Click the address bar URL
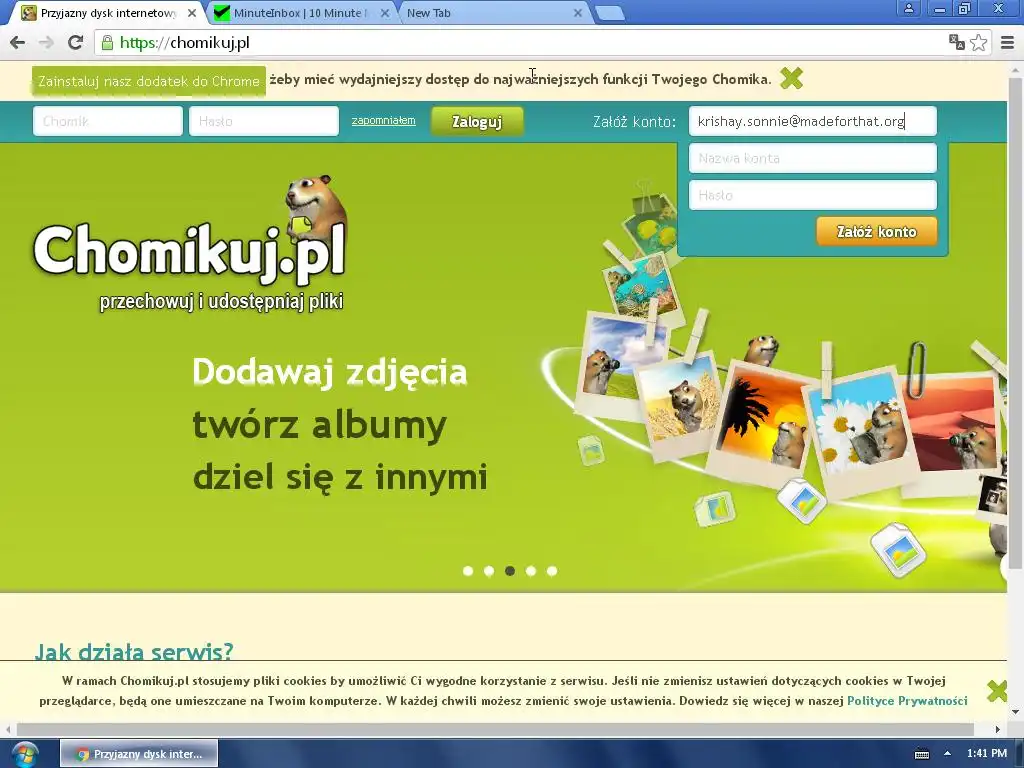1024x768 pixels. click(185, 43)
